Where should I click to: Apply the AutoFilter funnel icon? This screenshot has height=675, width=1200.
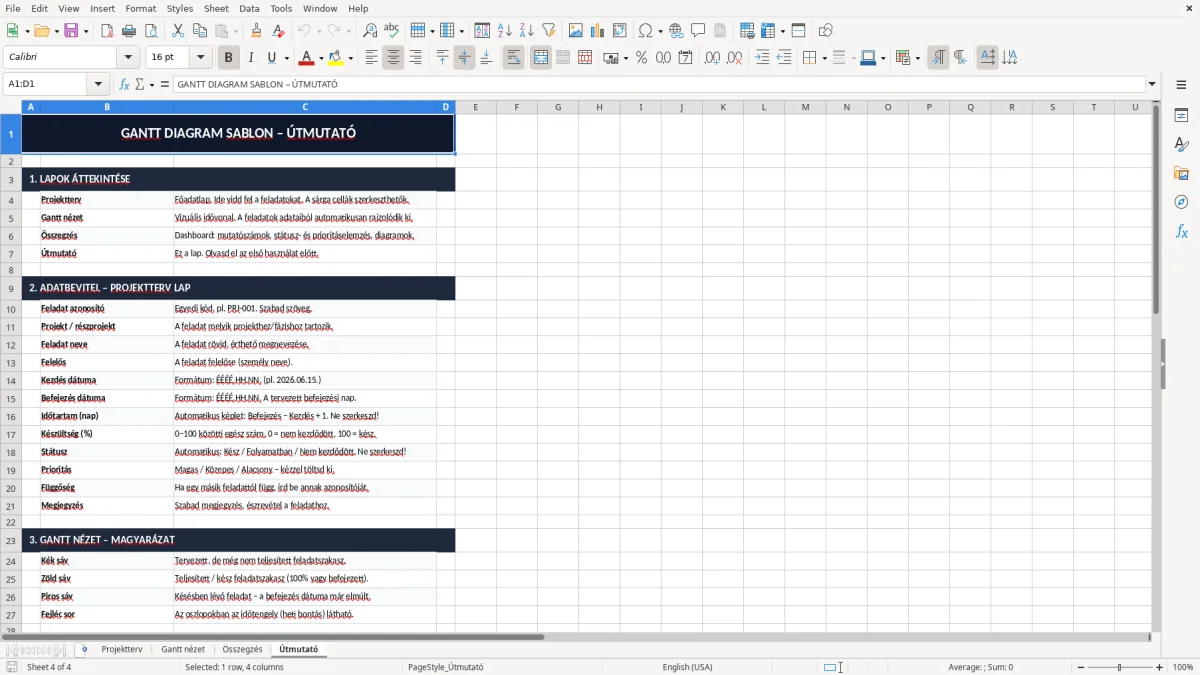[549, 31]
